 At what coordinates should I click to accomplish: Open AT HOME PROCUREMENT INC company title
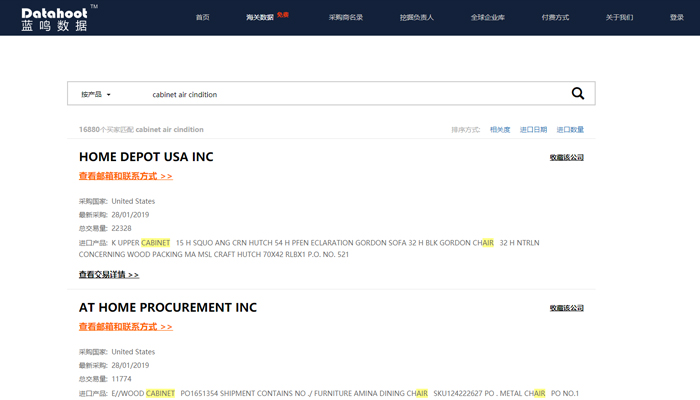[168, 307]
